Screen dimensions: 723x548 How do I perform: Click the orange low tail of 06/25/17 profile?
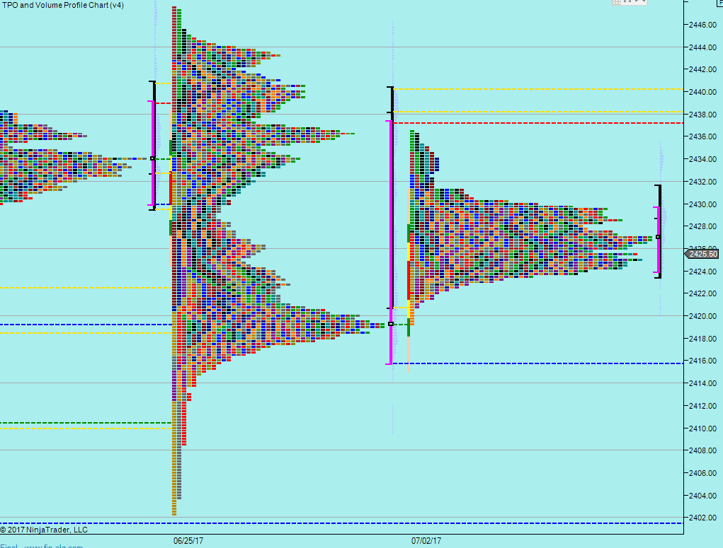(x=175, y=450)
